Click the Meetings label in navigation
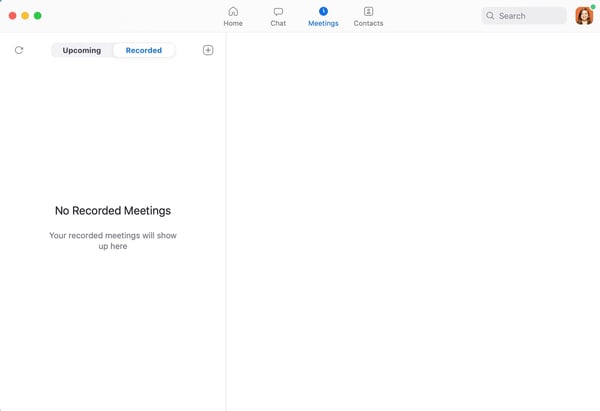The image size is (600, 411). 323,23
